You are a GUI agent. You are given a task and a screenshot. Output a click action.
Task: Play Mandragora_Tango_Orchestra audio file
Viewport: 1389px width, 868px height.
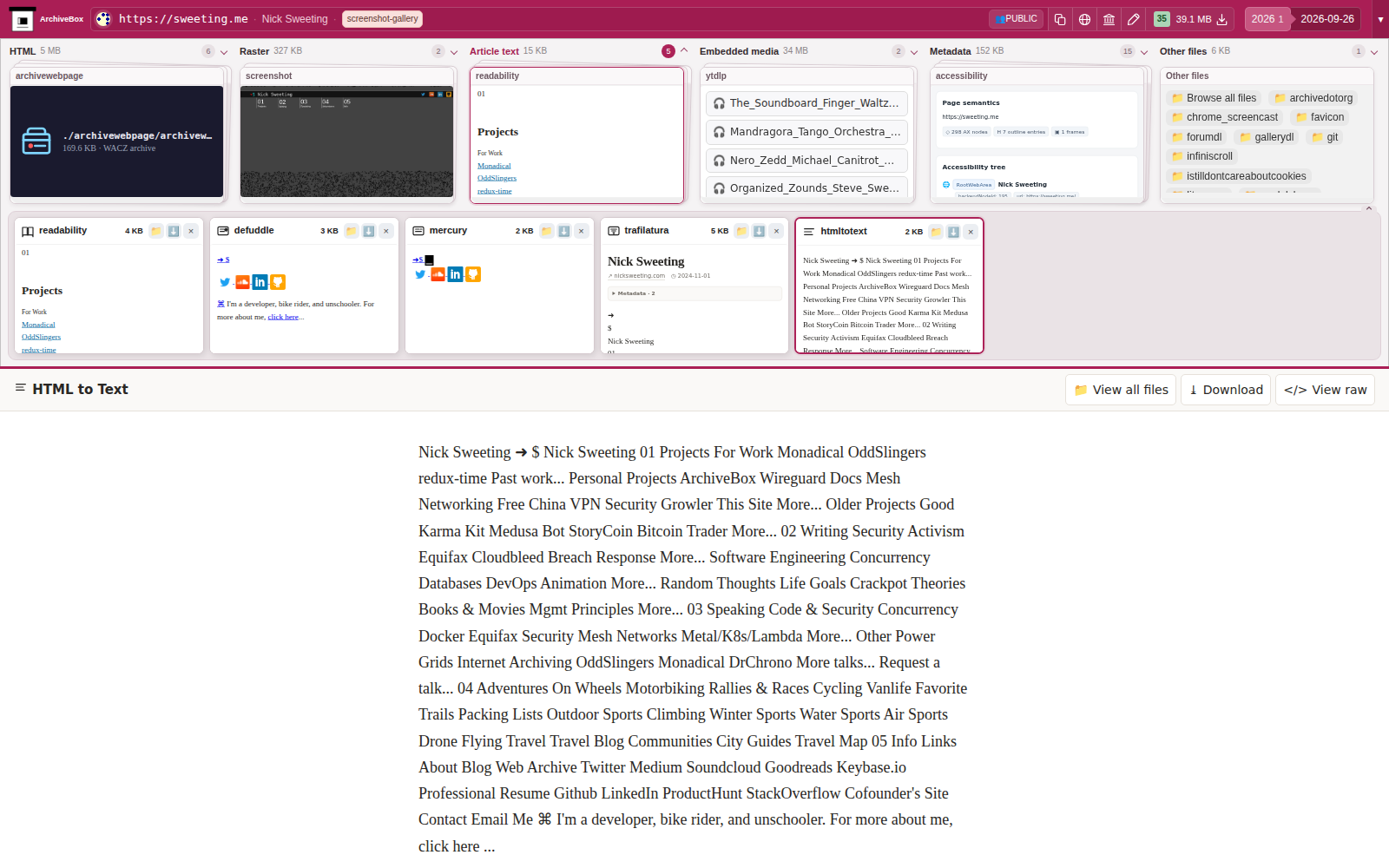806,132
